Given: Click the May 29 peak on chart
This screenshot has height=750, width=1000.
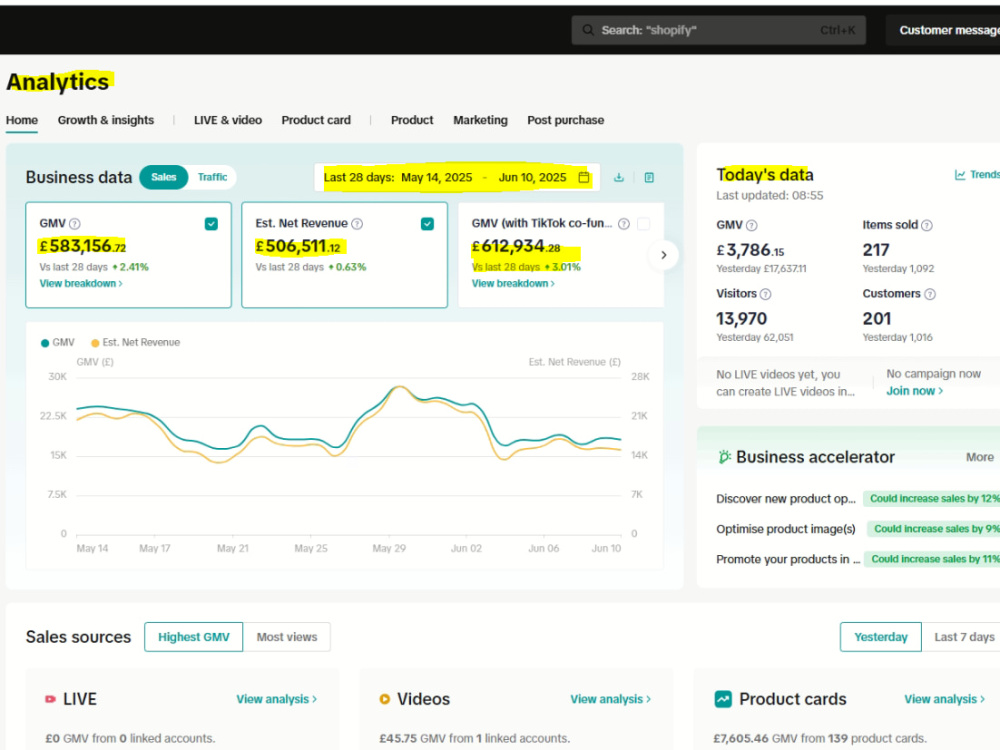Looking at the screenshot, I should (399, 387).
